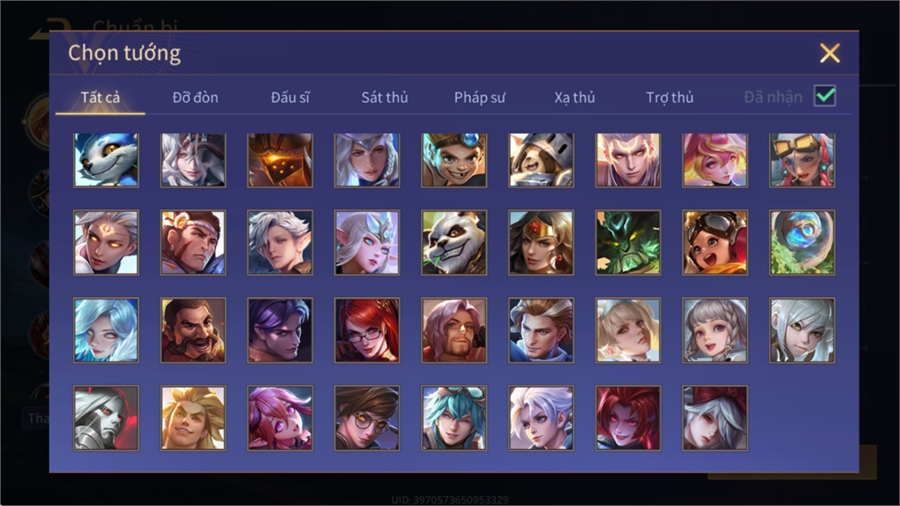Switch to the Đỡ đòn tab
The height and width of the screenshot is (506, 900).
(x=195, y=98)
